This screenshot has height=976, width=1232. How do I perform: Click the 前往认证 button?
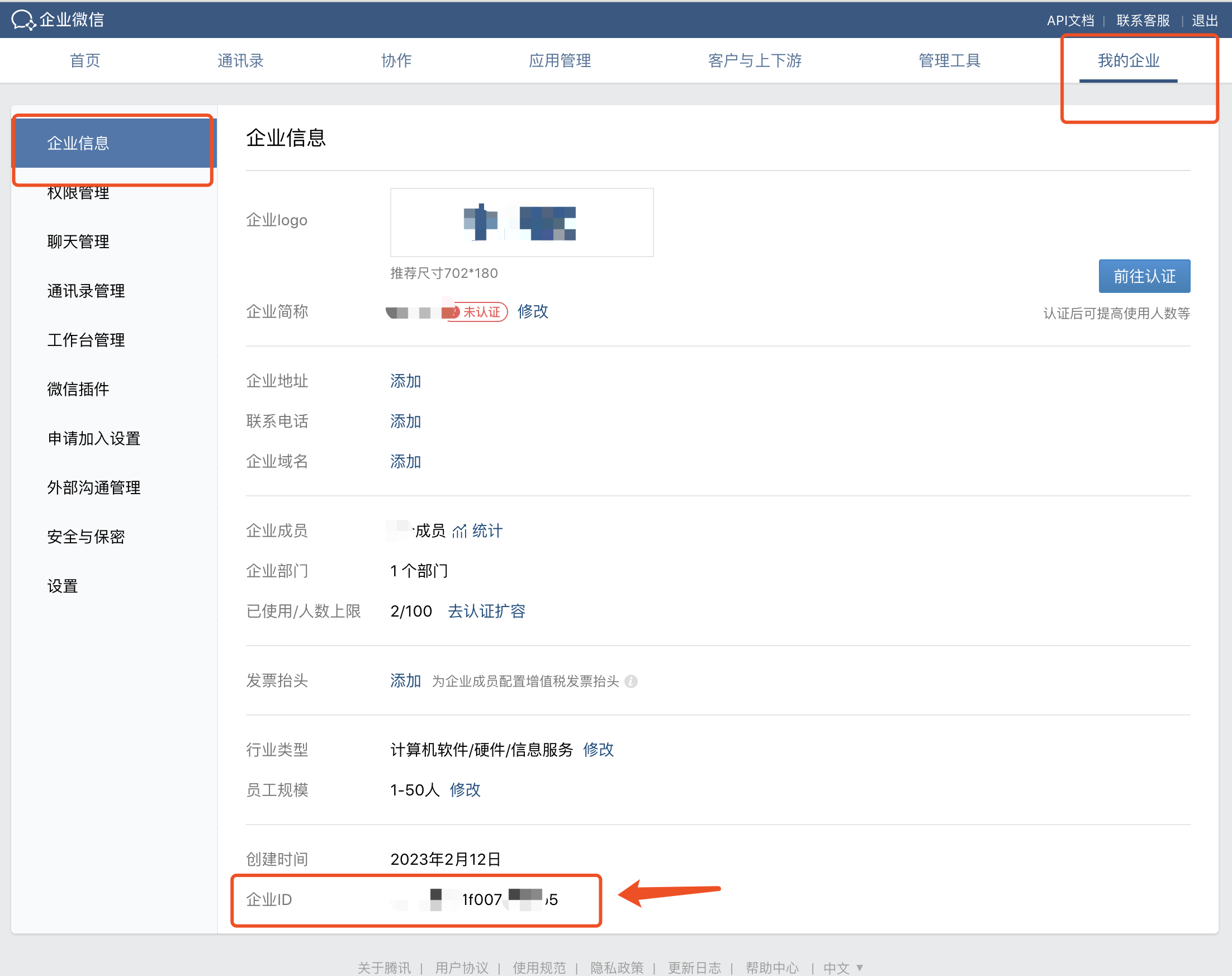(x=1144, y=277)
